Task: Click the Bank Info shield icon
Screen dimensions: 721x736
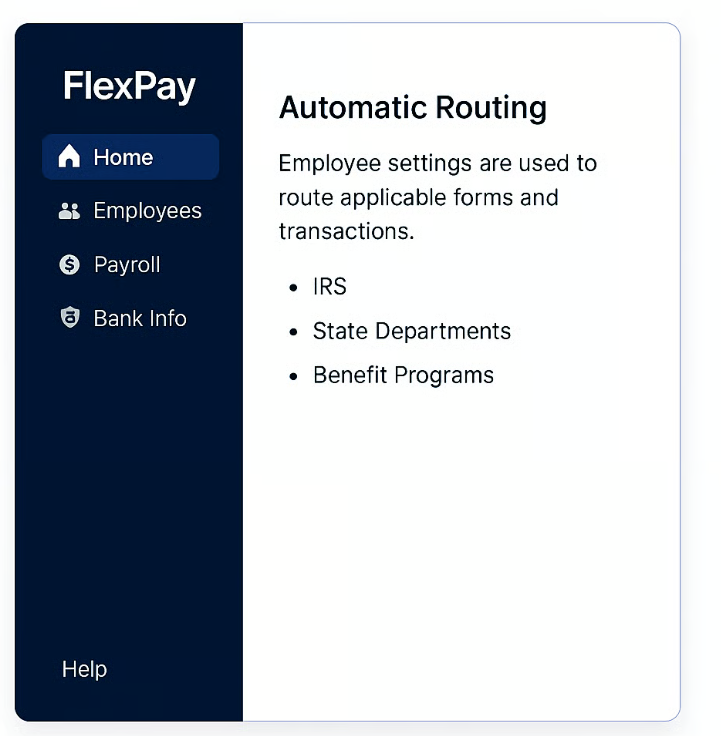Action: coord(69,319)
